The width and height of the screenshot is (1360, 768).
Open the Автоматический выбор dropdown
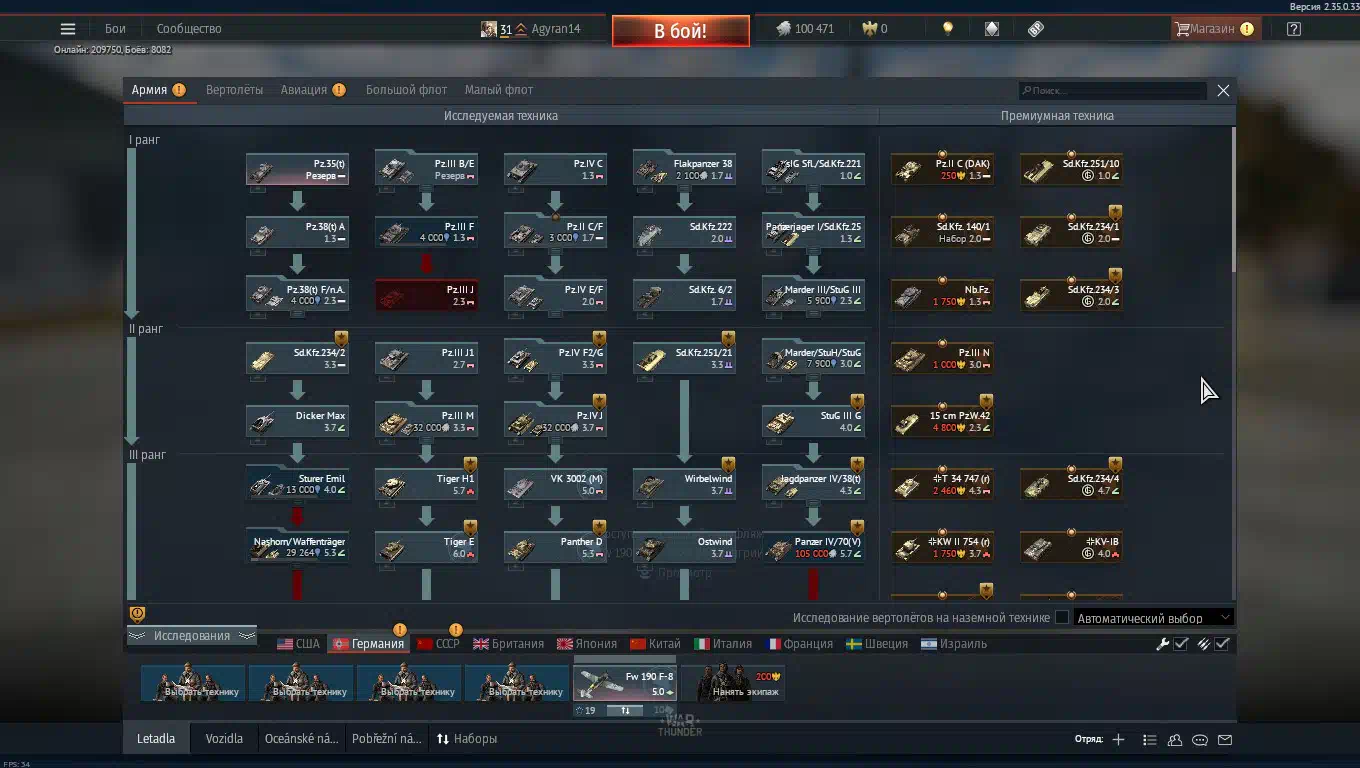pyautogui.click(x=1153, y=618)
